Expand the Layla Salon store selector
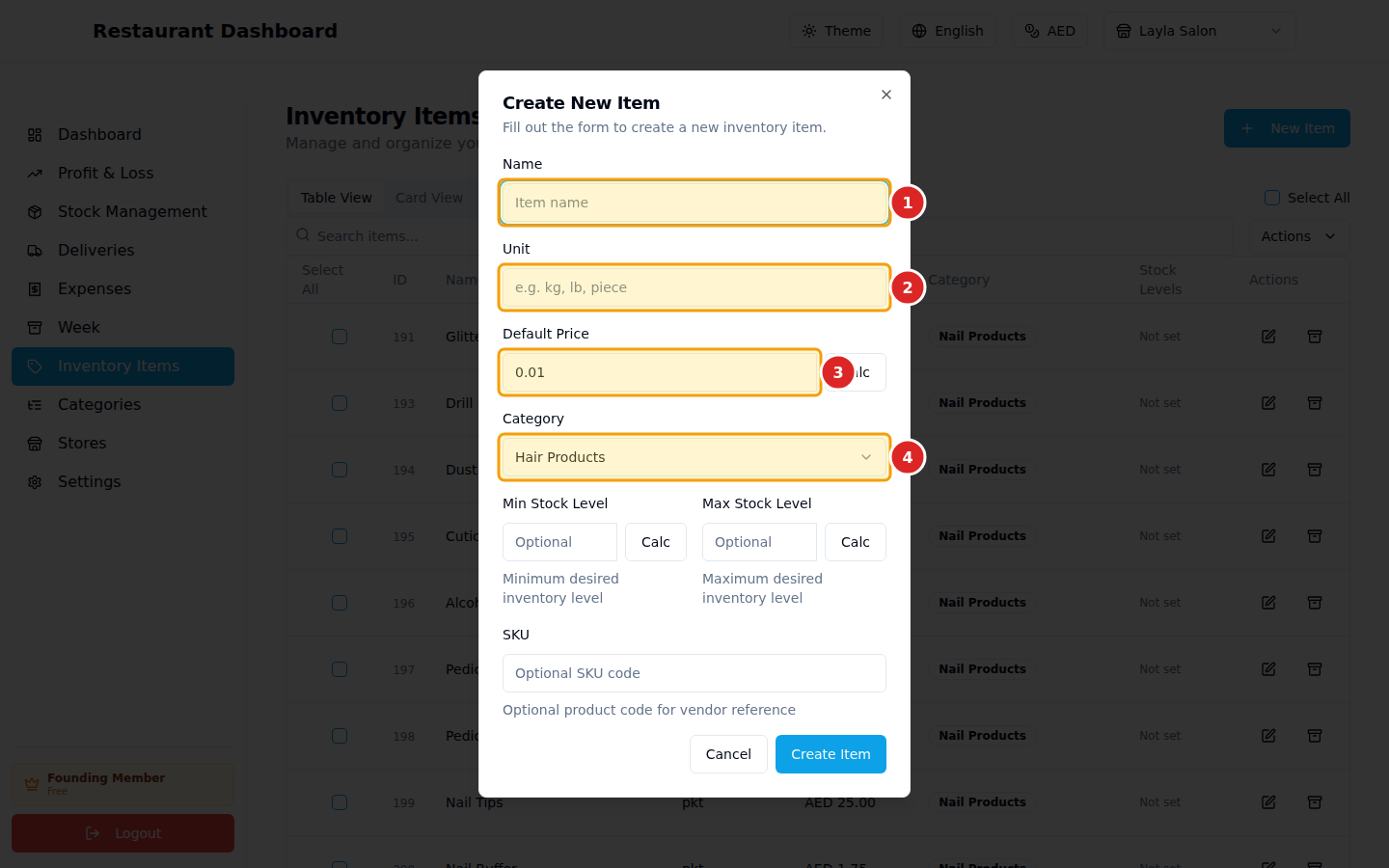 click(1199, 30)
